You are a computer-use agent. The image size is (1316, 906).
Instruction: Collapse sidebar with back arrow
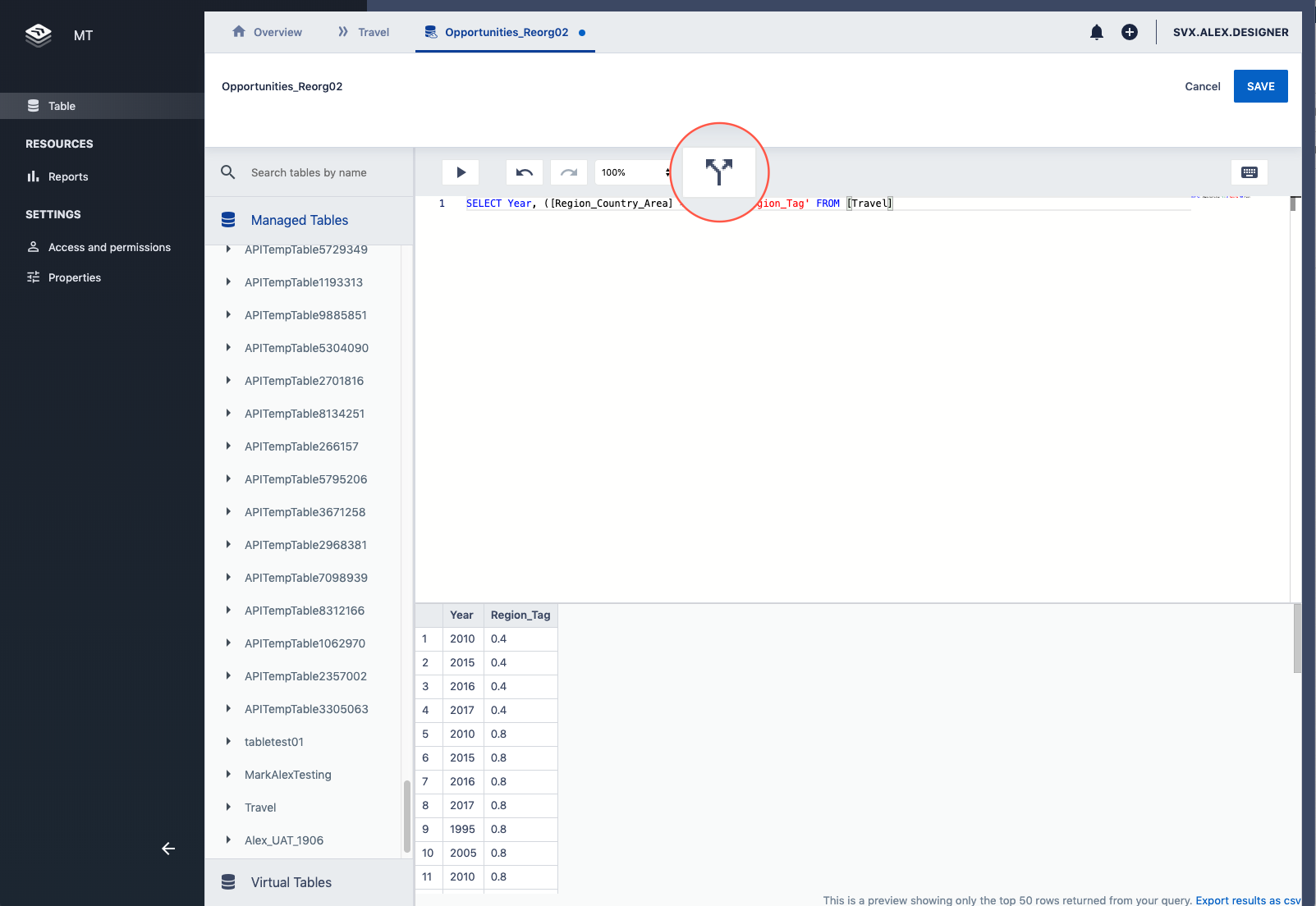(x=168, y=849)
